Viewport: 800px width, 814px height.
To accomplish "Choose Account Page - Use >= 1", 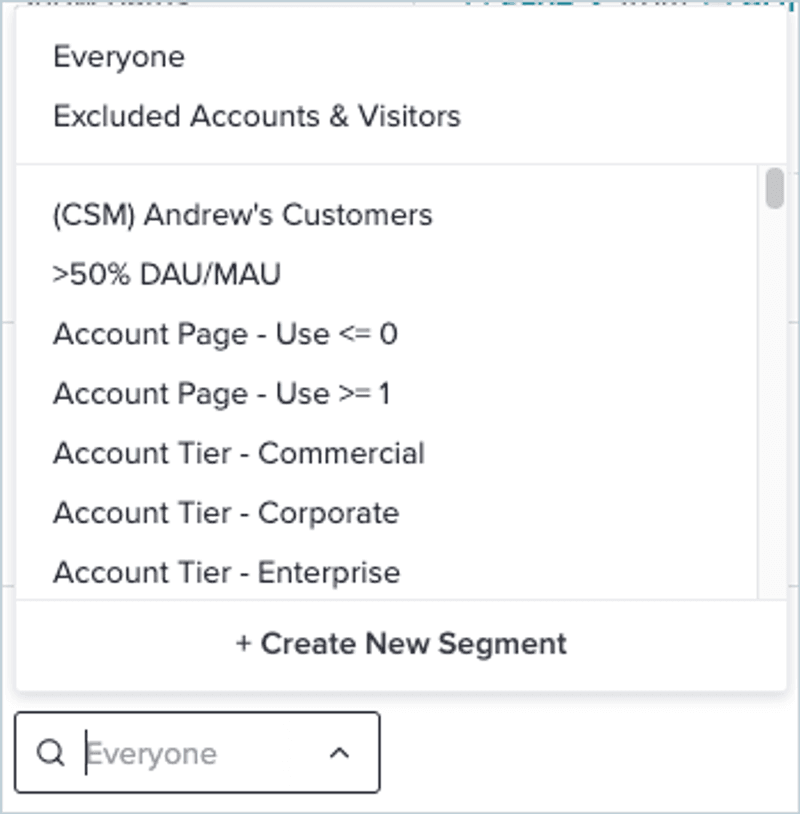I will (x=221, y=394).
